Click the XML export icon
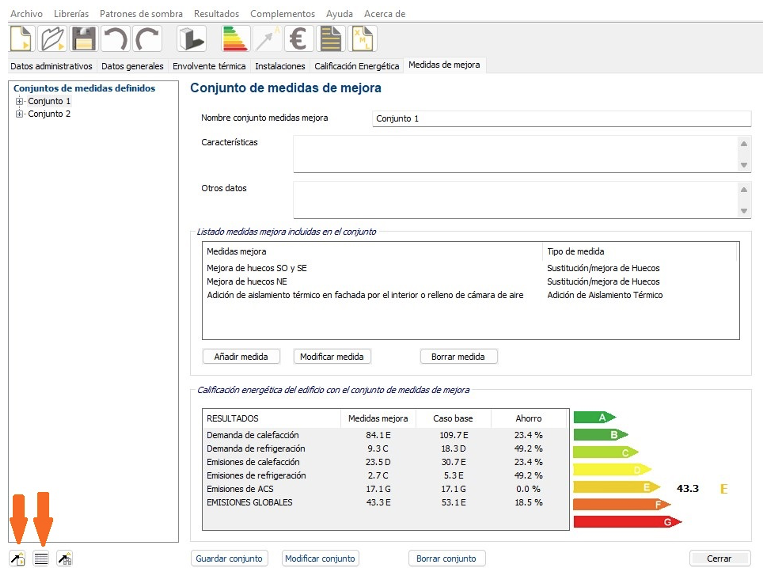This screenshot has height=585, width=771. point(362,39)
